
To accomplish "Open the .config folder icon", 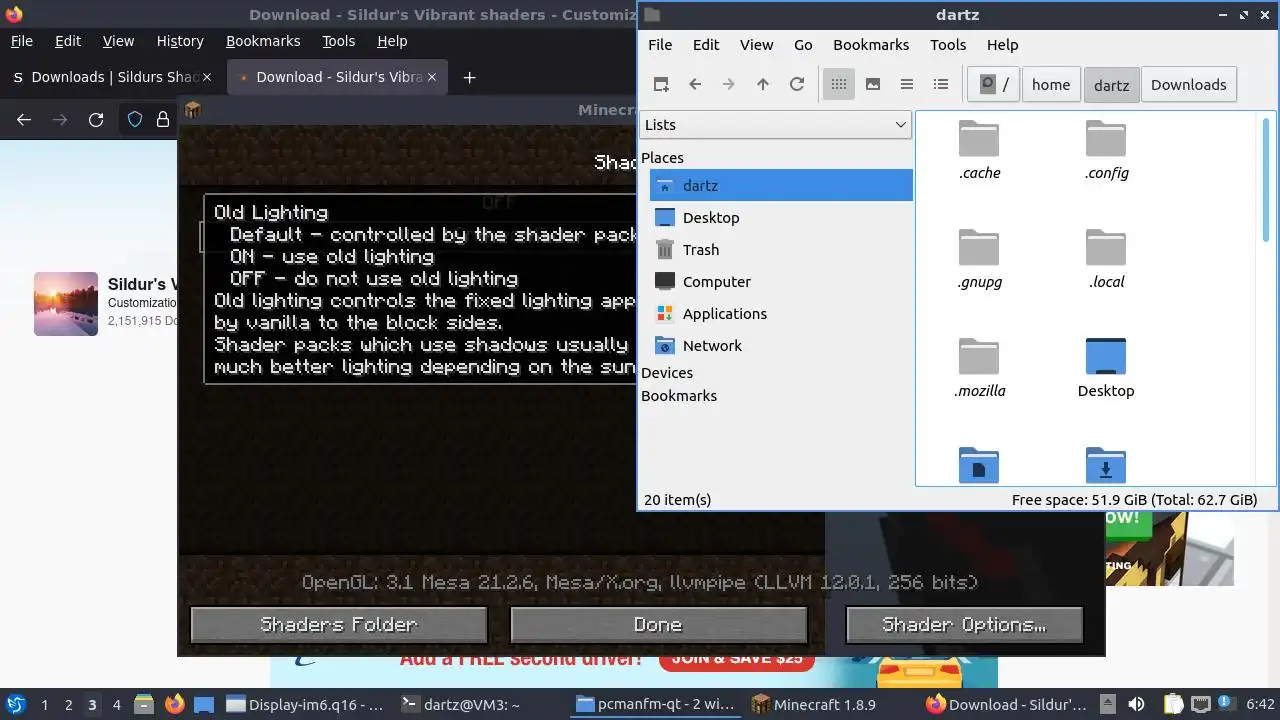I will [x=1106, y=139].
